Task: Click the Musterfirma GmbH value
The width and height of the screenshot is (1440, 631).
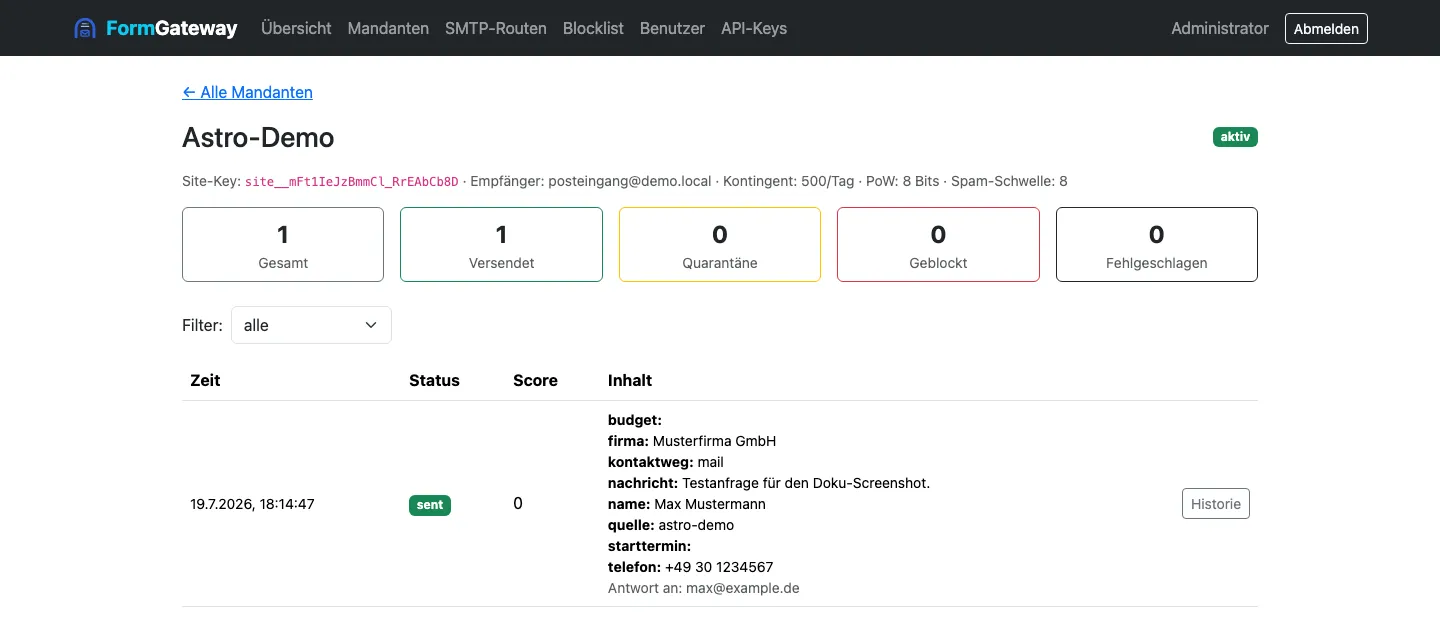Action: click(x=714, y=441)
